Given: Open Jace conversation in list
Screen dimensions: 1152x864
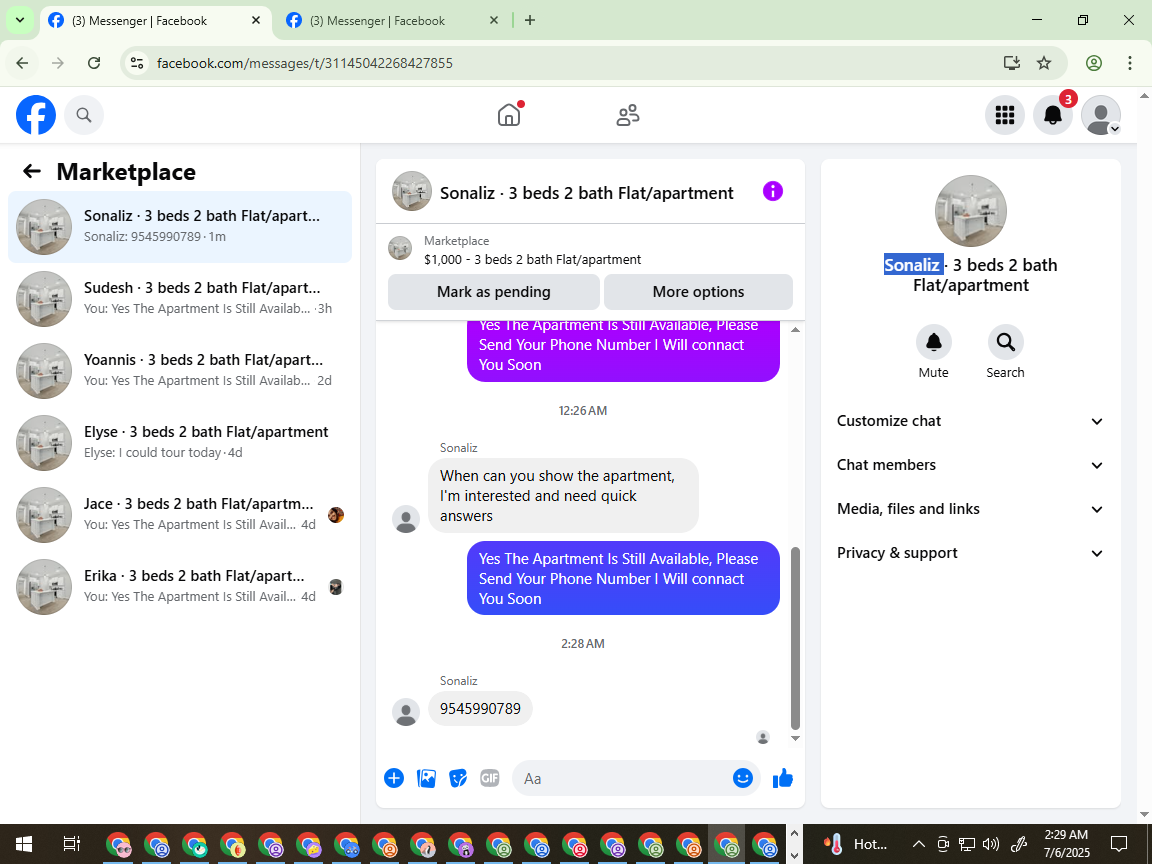Looking at the screenshot, I should point(180,514).
